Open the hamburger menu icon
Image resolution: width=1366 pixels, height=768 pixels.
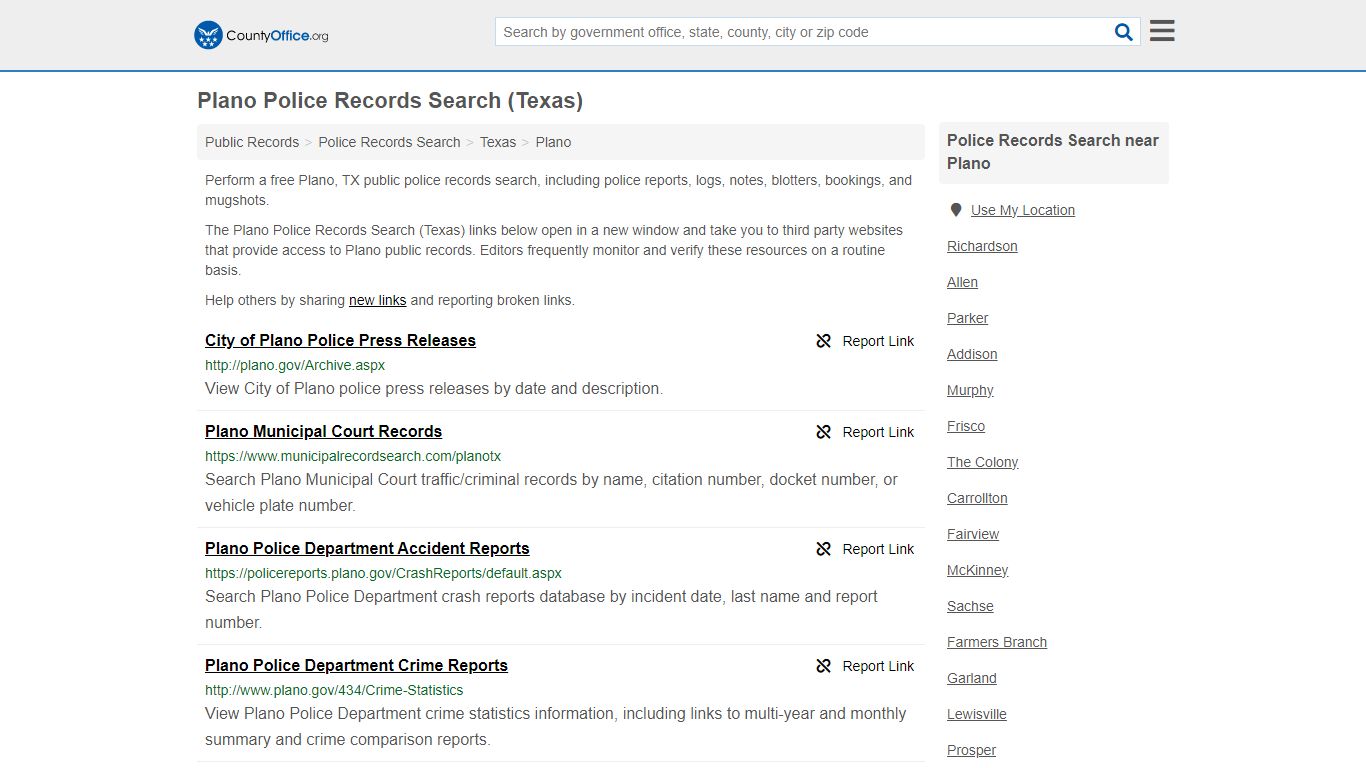point(1162,31)
